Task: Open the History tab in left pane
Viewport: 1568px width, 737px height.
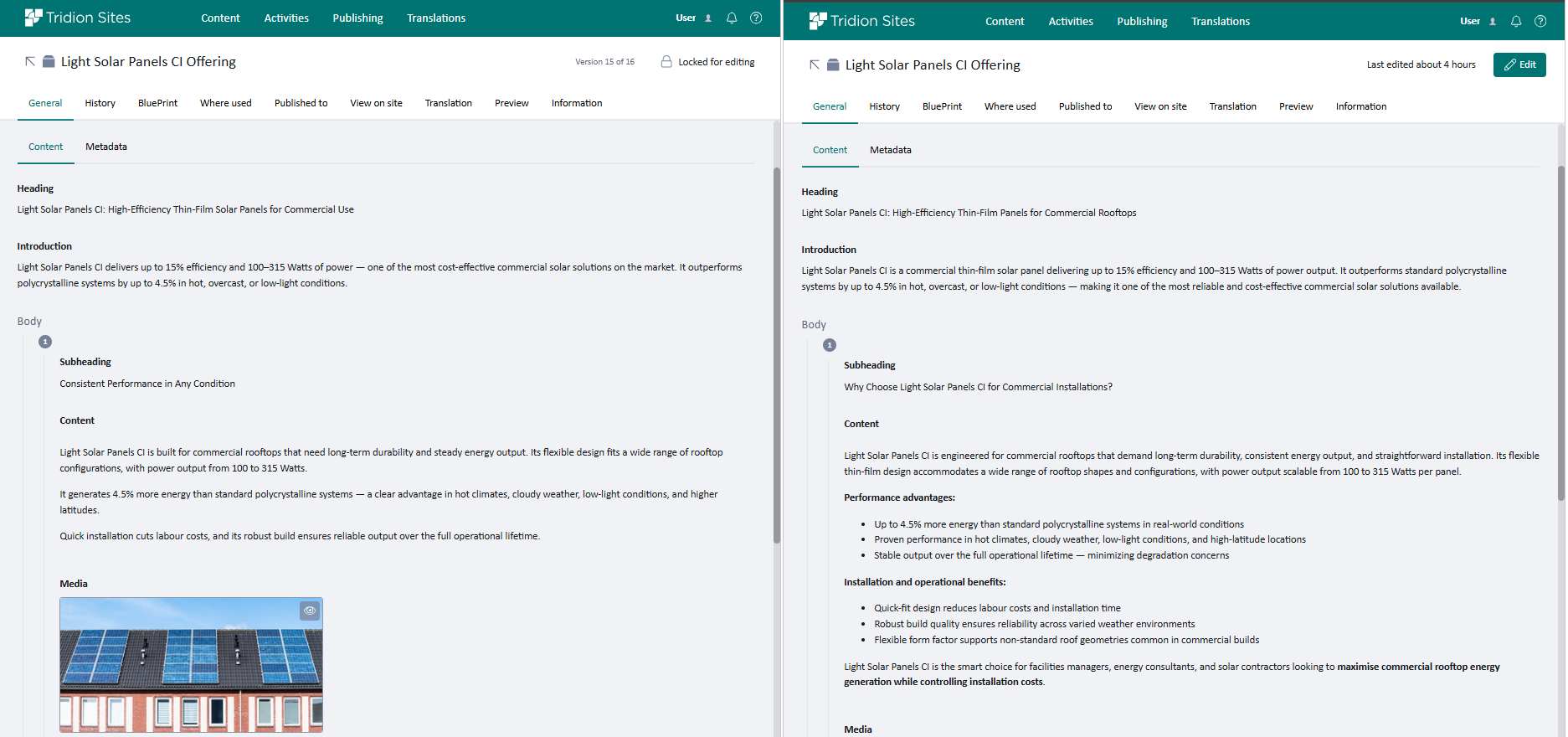Action: click(100, 103)
